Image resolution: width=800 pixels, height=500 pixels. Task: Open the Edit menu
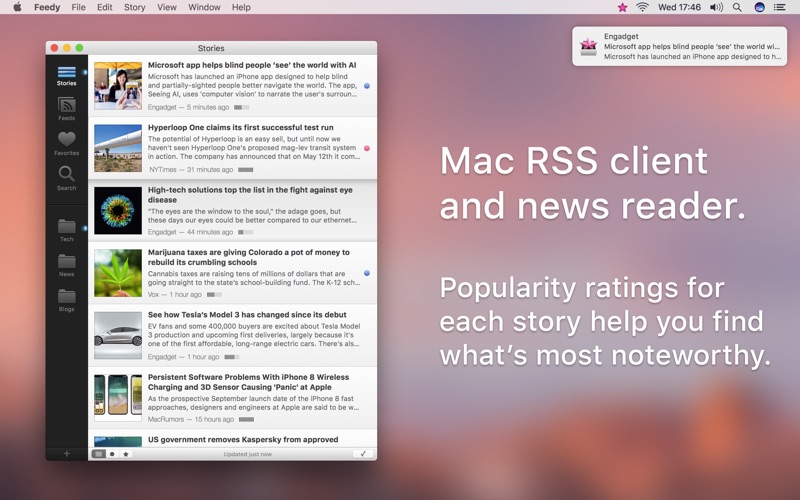(105, 7)
